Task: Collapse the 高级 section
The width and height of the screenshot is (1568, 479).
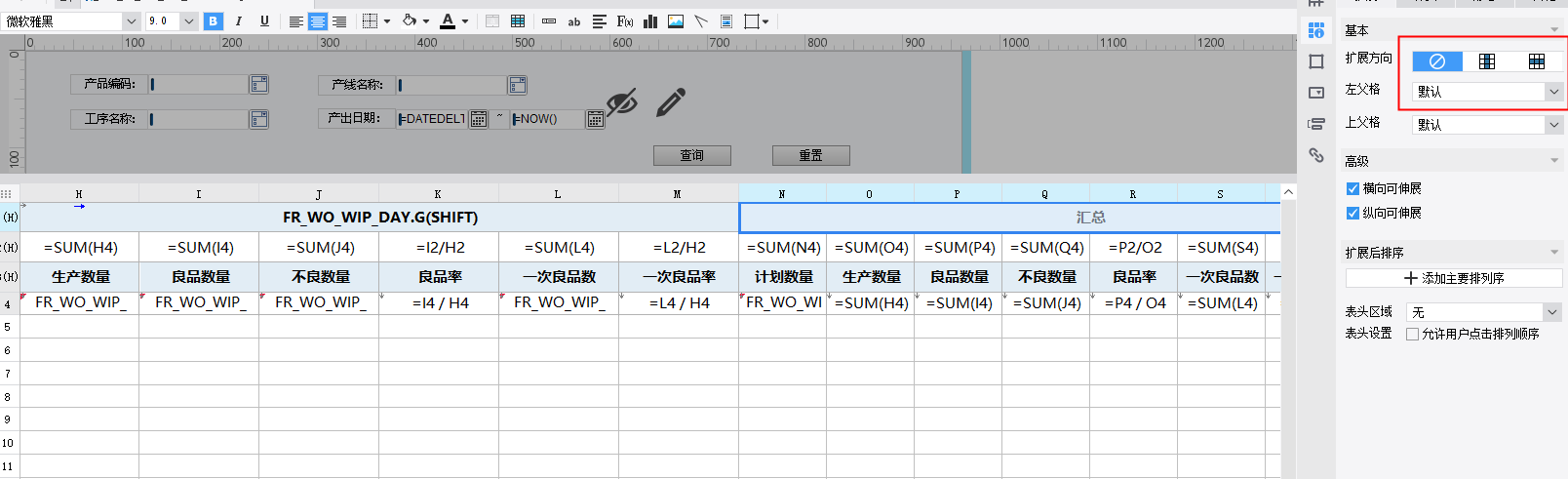Action: click(1554, 161)
